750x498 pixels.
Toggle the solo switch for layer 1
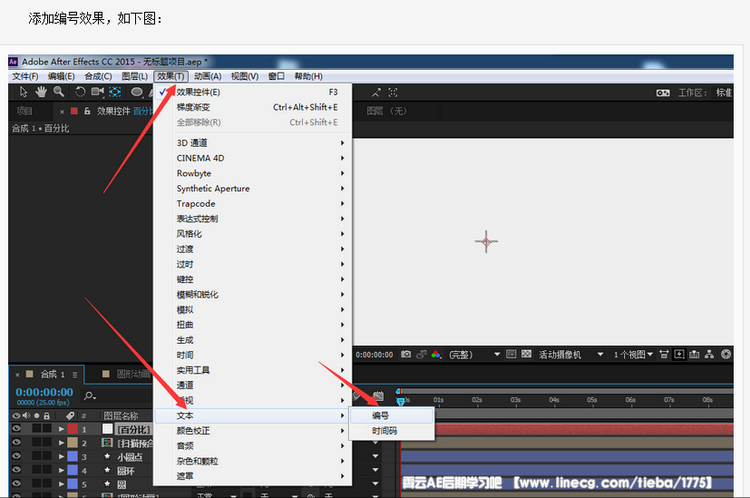[37, 429]
